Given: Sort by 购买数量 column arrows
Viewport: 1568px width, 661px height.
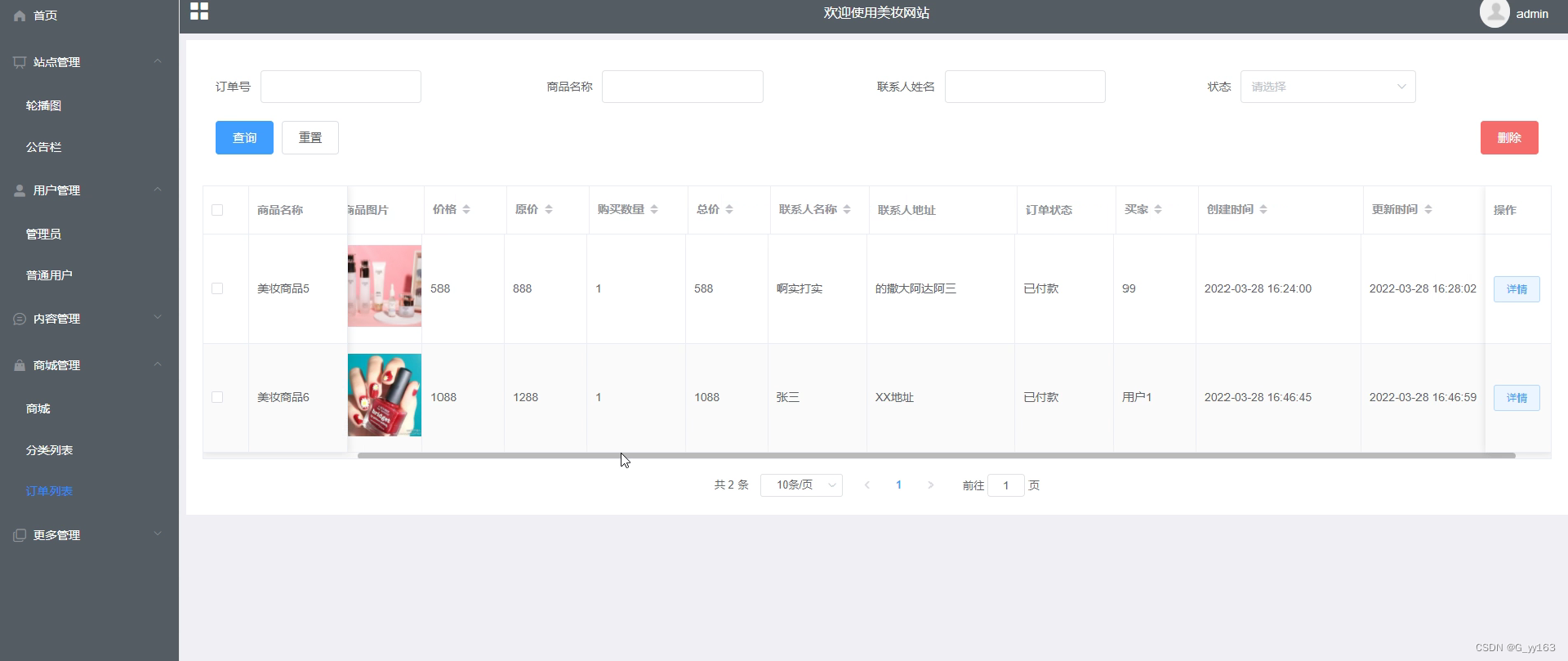Looking at the screenshot, I should click(x=654, y=210).
